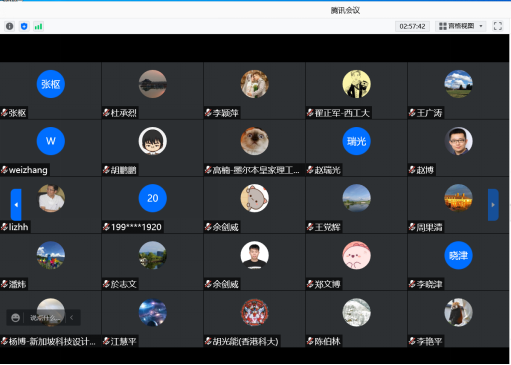Click the 说点什么 chat input field

coord(45,318)
